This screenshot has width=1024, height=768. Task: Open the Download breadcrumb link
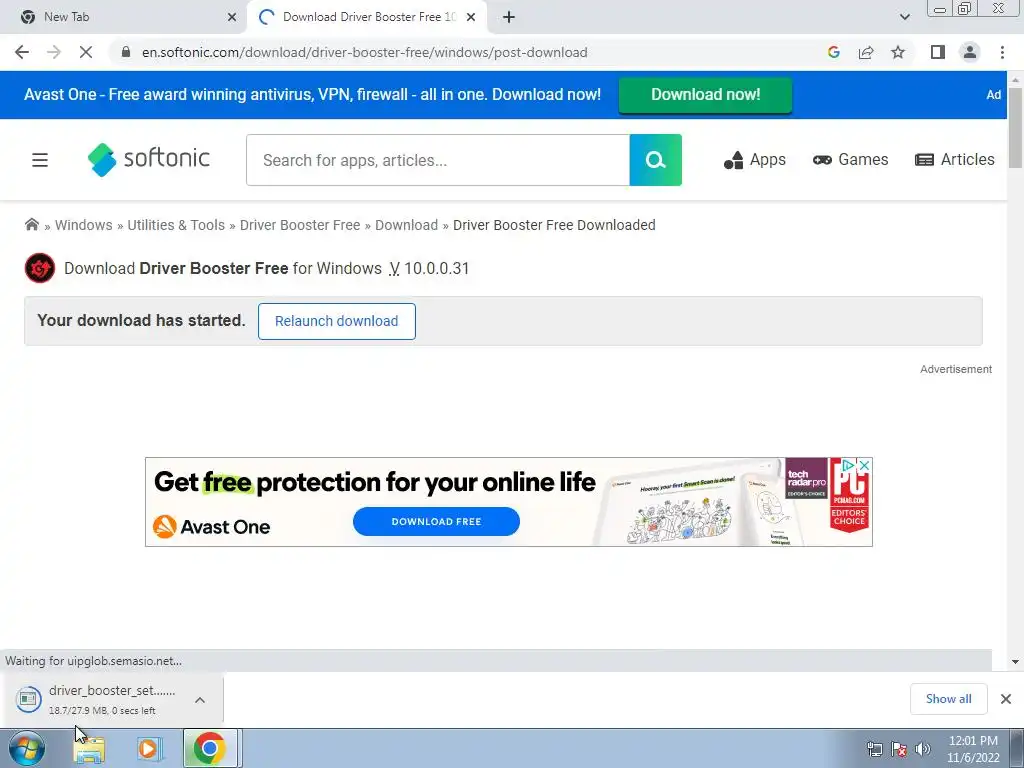pyautogui.click(x=406, y=225)
